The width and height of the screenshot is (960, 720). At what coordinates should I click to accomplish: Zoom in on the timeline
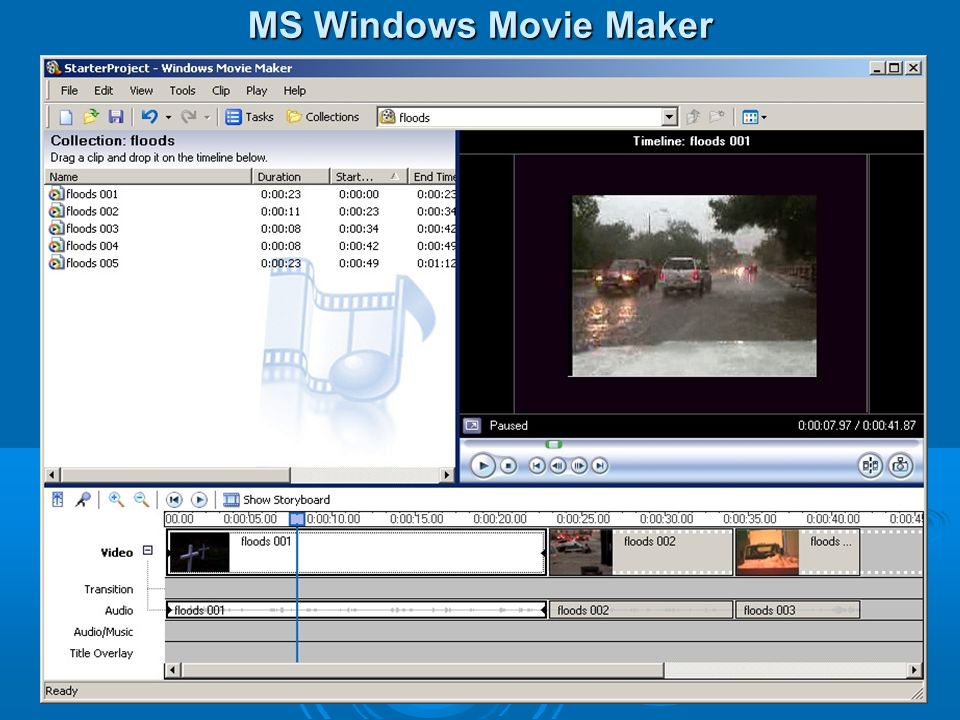(116, 500)
